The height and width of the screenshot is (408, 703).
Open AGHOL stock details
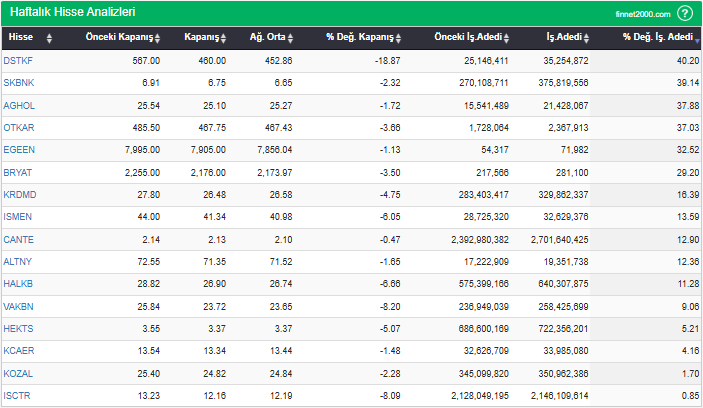[x=19, y=104]
